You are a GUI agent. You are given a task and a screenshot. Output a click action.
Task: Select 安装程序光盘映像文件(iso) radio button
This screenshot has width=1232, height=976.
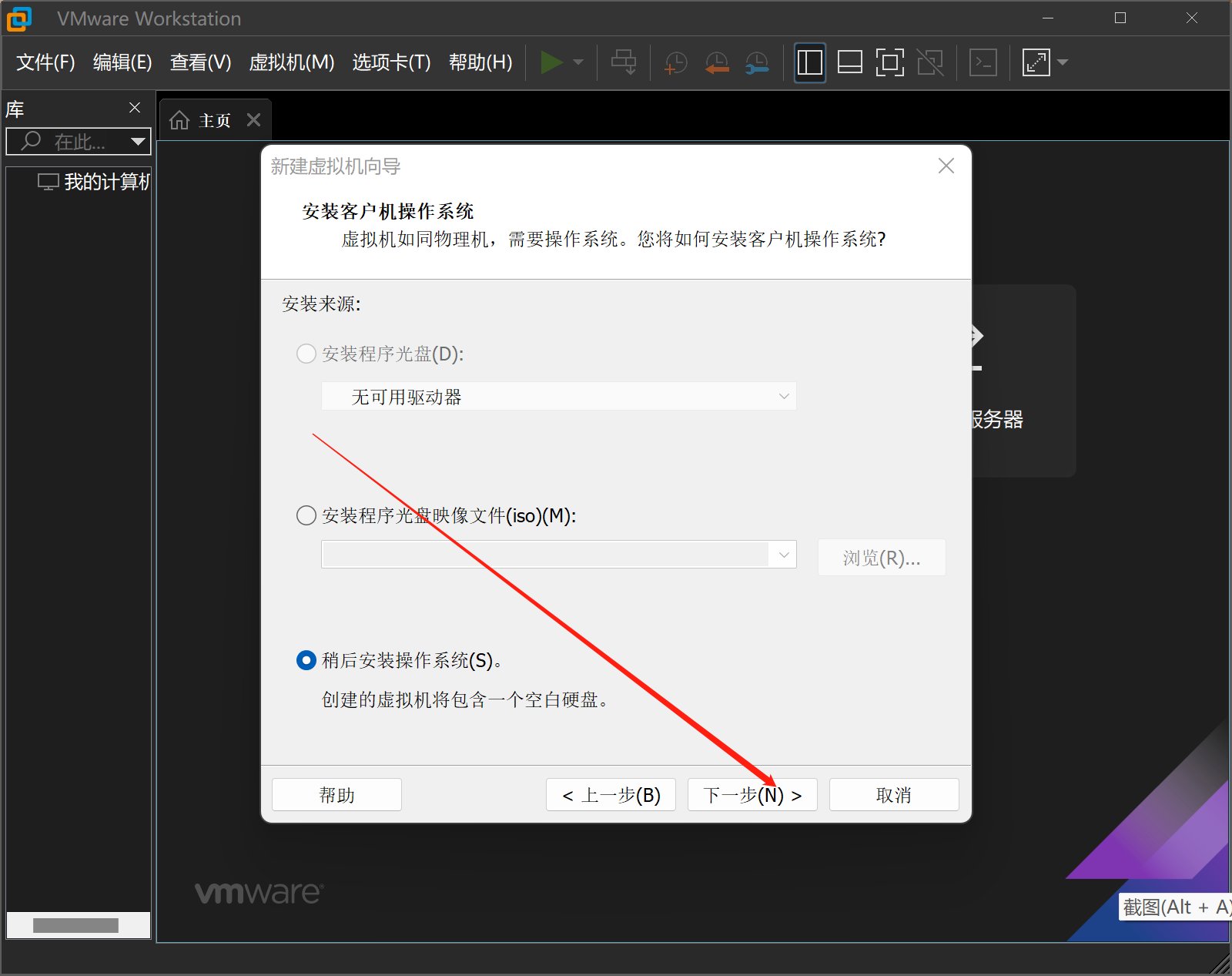click(x=306, y=515)
